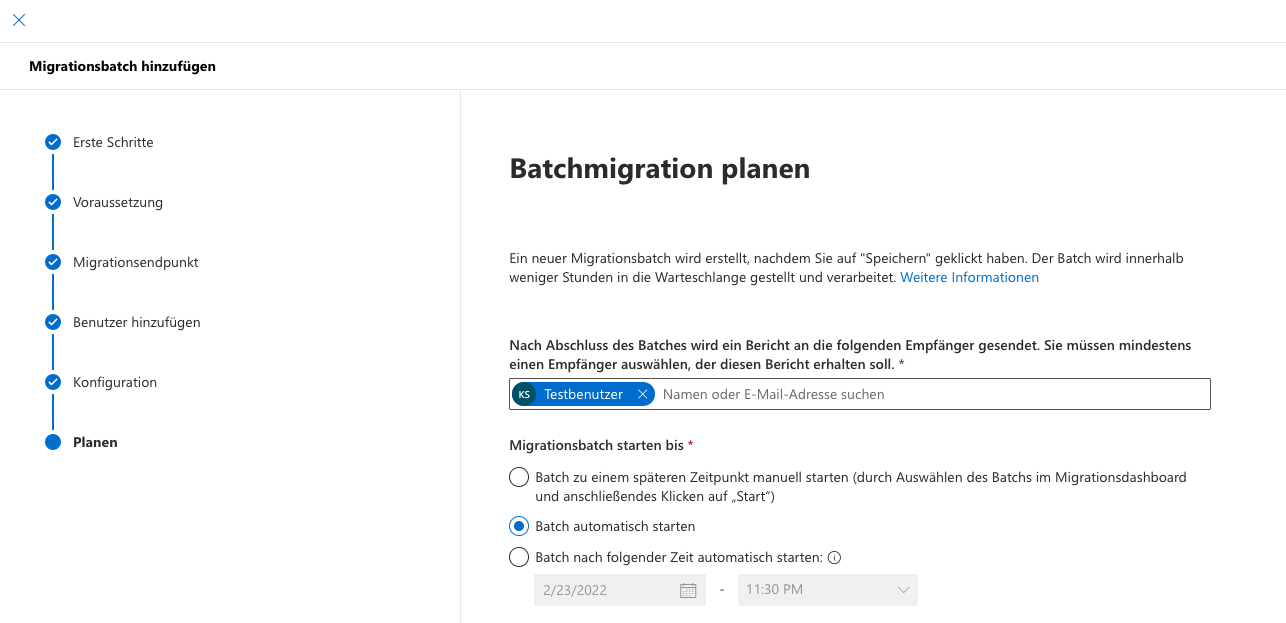Select 'Batch automatisch starten' option
Viewport: 1286px width, 623px height.
pyautogui.click(x=519, y=526)
